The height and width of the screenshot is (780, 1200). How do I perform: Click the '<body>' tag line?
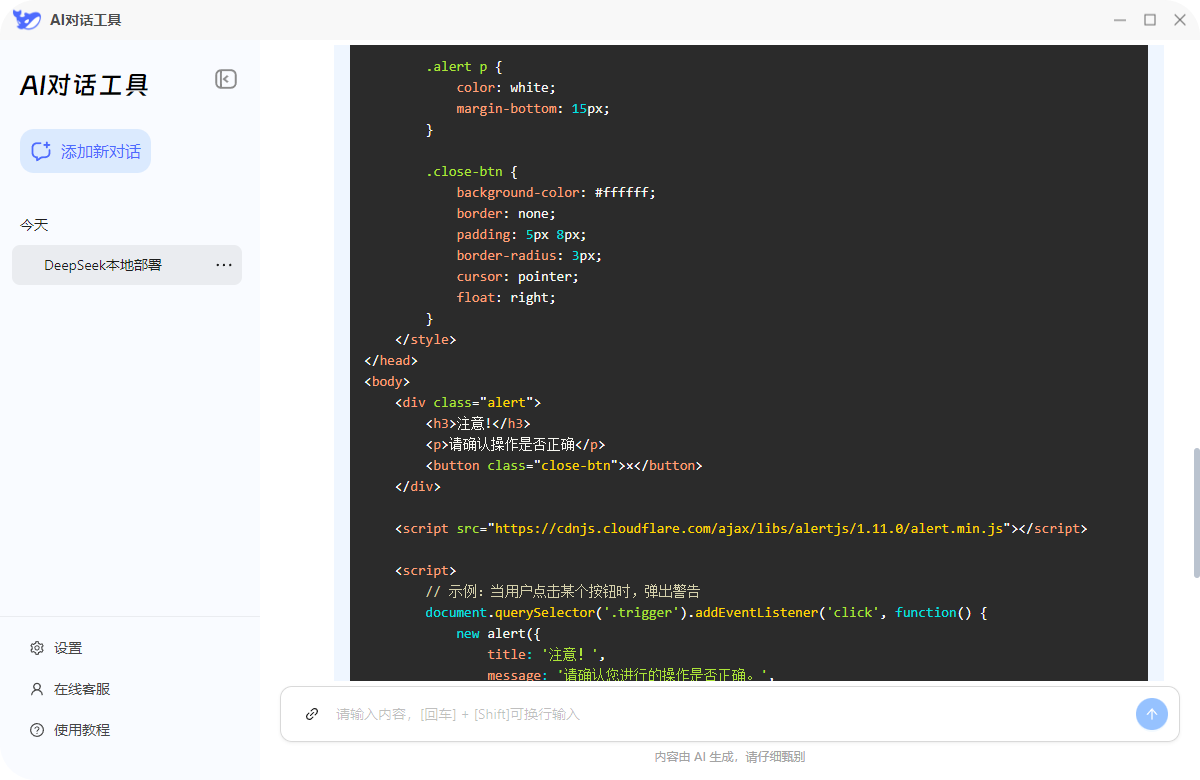click(x=387, y=381)
